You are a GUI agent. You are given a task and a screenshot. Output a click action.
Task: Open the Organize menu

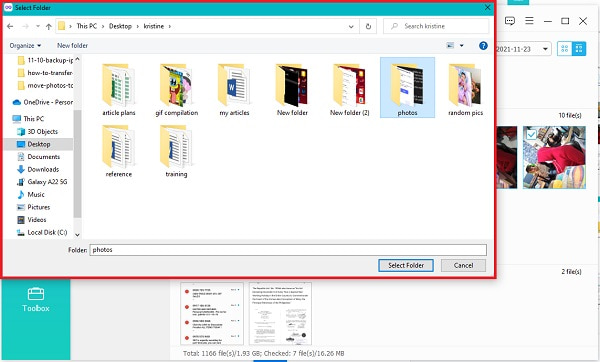pyautogui.click(x=25, y=46)
